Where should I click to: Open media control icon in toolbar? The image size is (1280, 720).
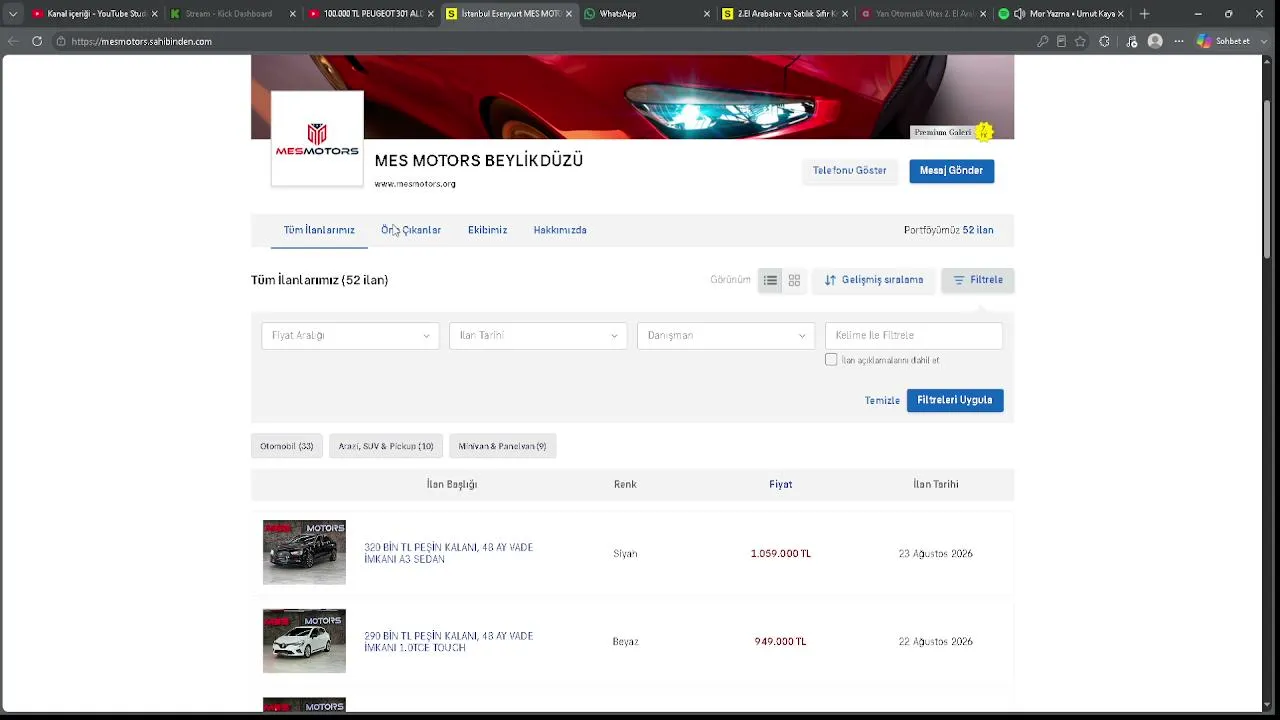[x=1131, y=41]
